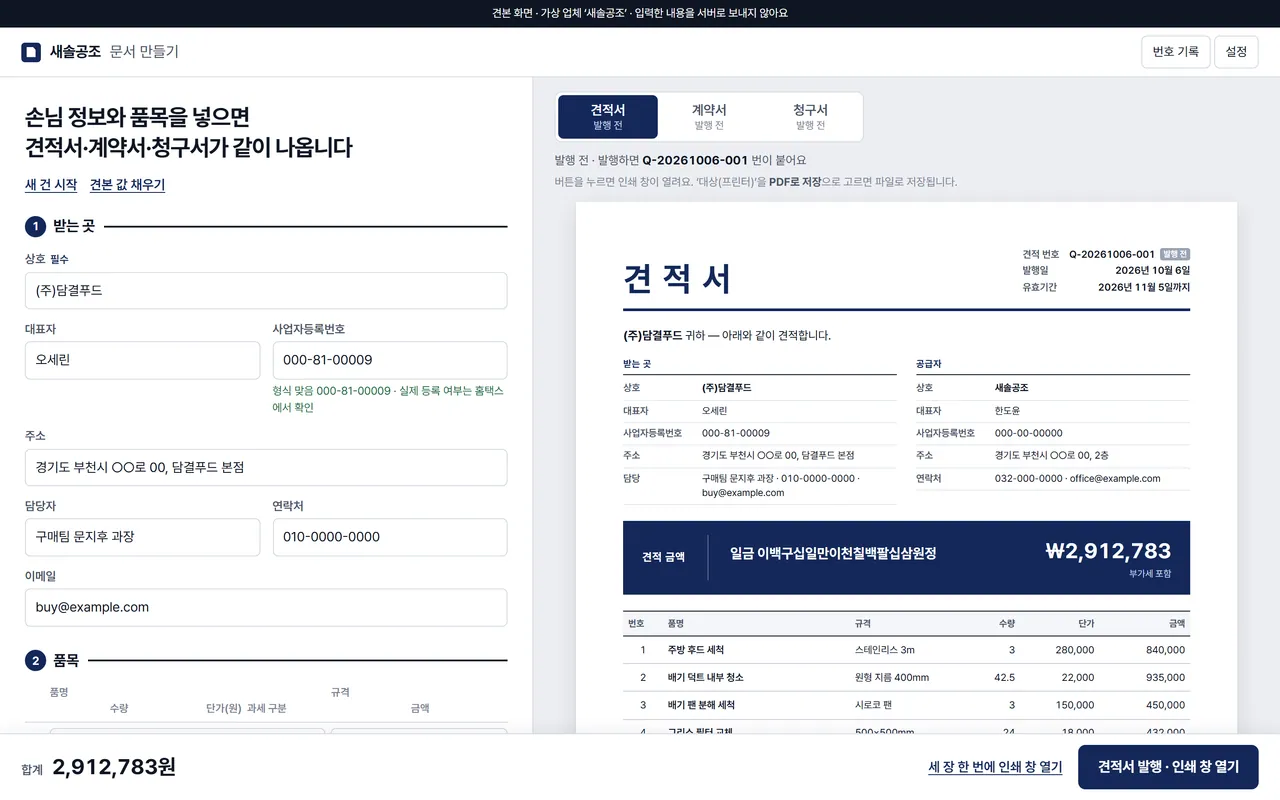Switch to the 청구서 tab
The height and width of the screenshot is (800, 1280).
(x=810, y=117)
